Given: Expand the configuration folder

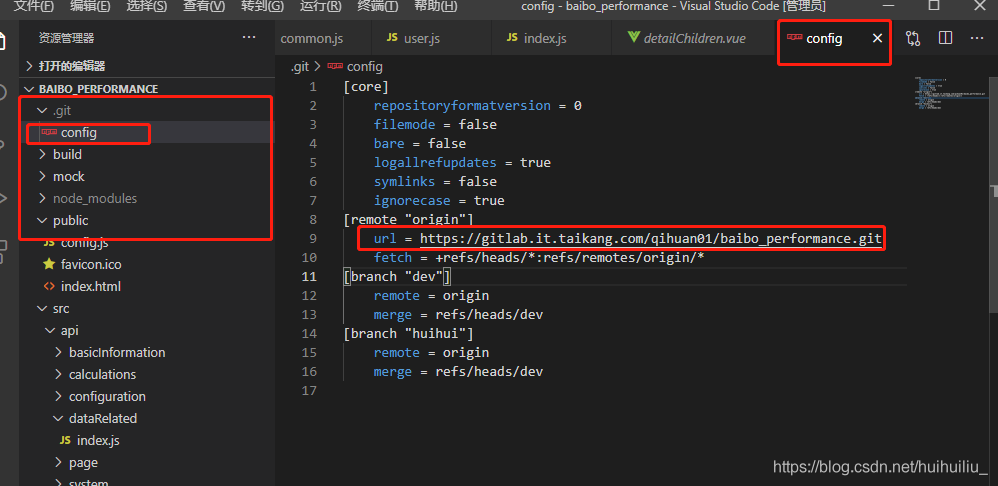Looking at the screenshot, I should point(148,396).
